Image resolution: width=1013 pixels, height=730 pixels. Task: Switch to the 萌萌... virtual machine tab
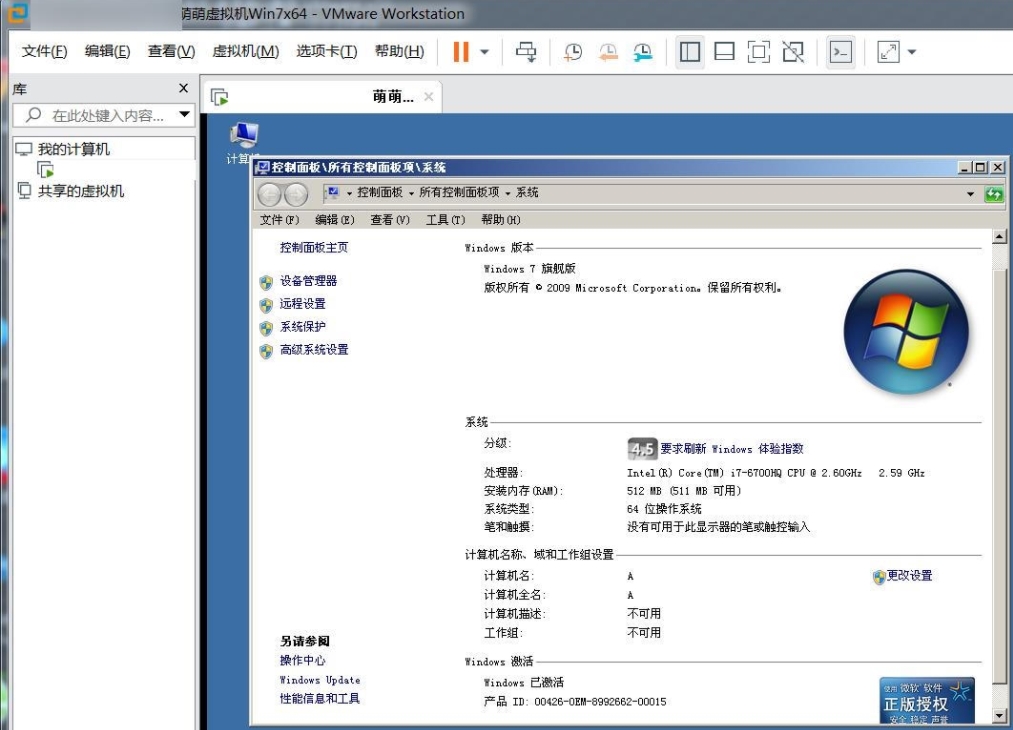[x=321, y=97]
